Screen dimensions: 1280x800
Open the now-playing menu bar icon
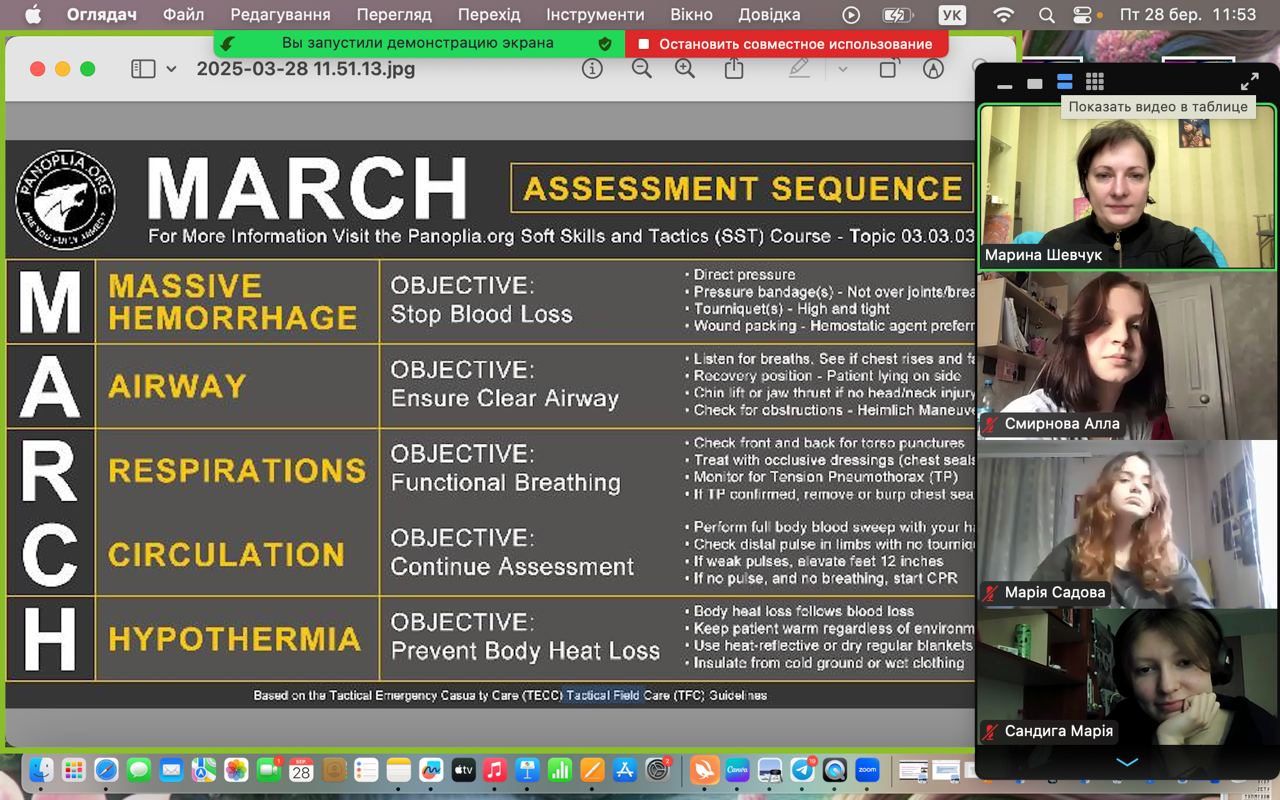[851, 14]
